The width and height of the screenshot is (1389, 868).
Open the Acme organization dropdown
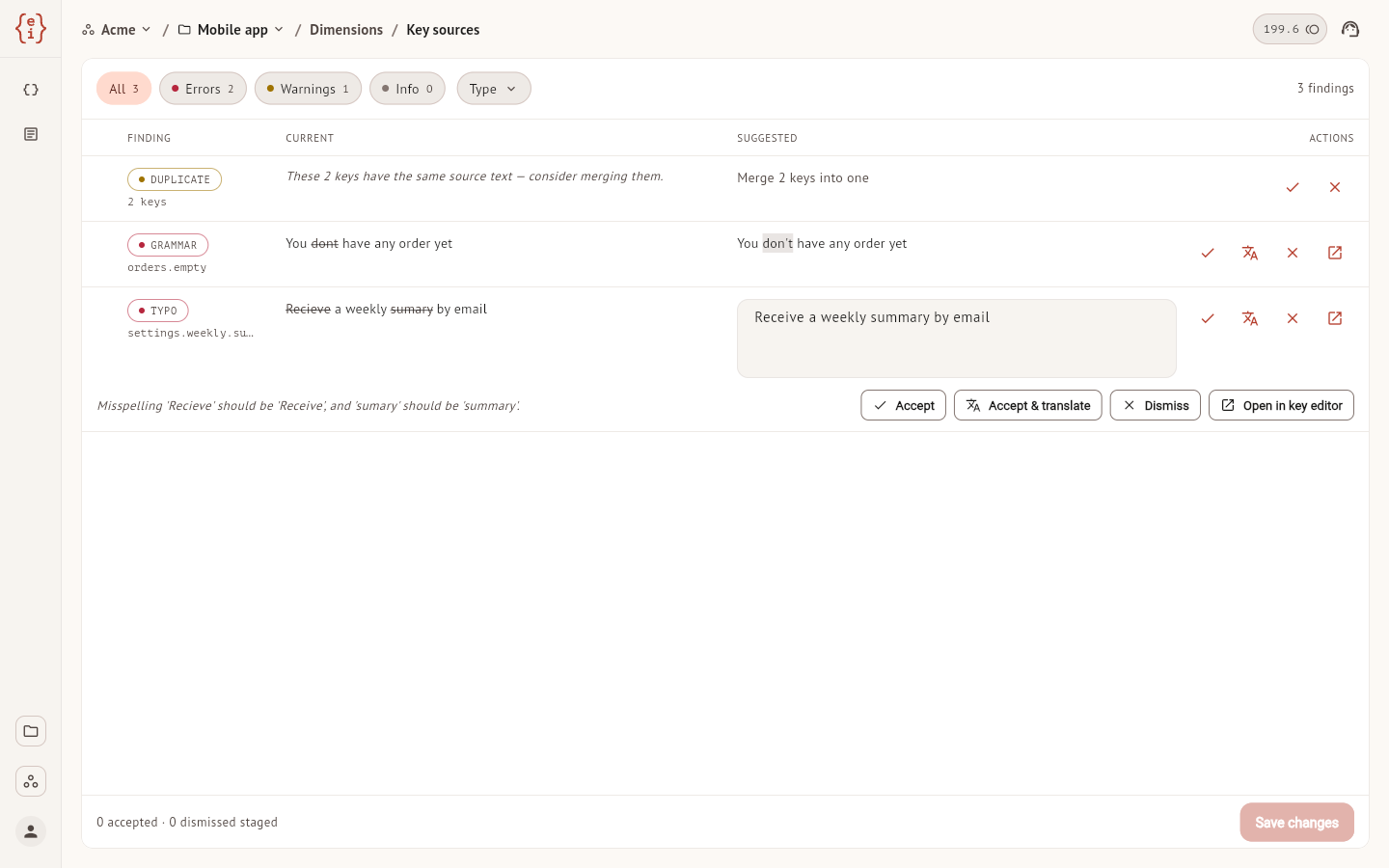coord(117,30)
